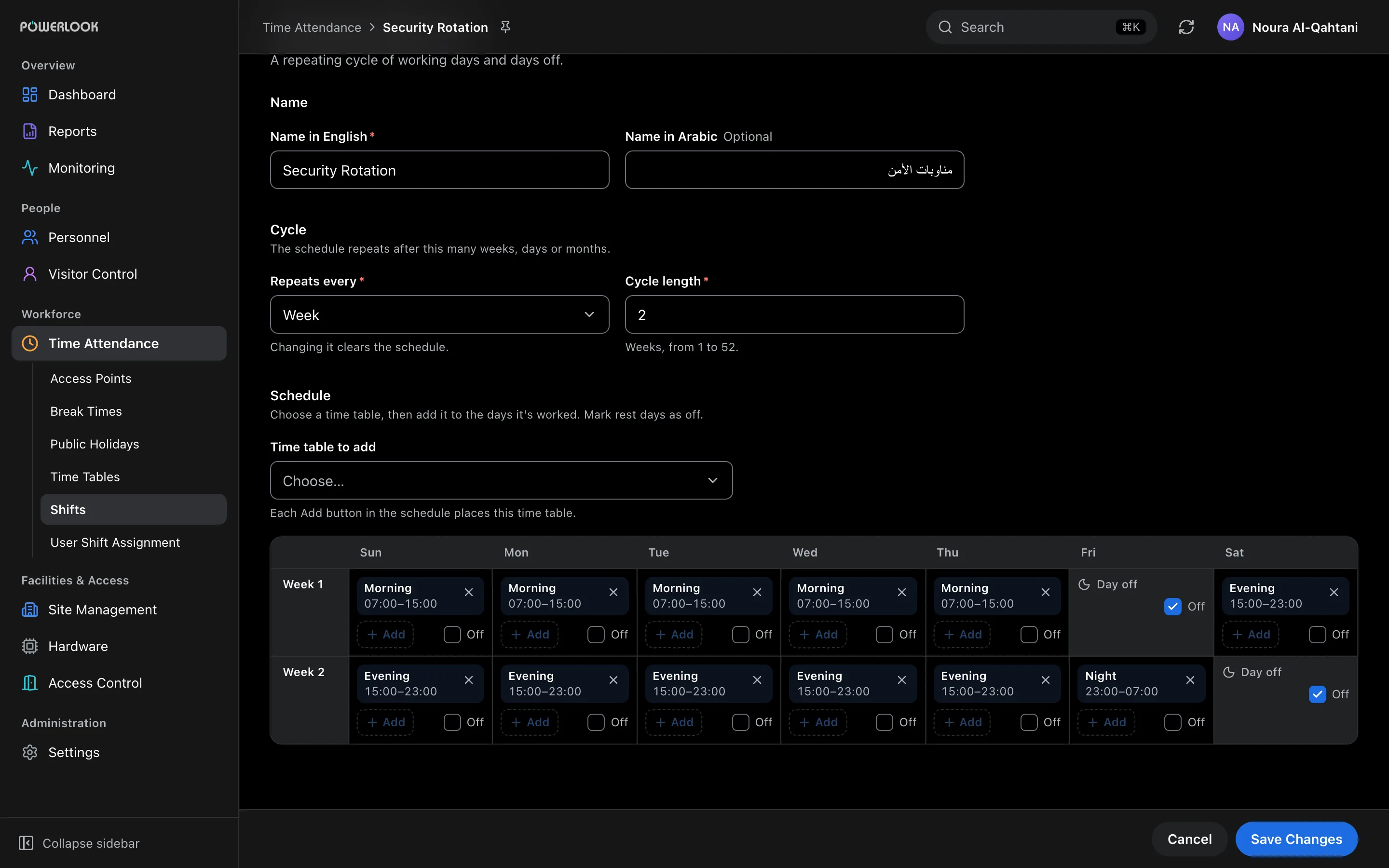Screen dimensions: 1389x868
Task: Focus the Cycle length field
Action: click(x=794, y=314)
